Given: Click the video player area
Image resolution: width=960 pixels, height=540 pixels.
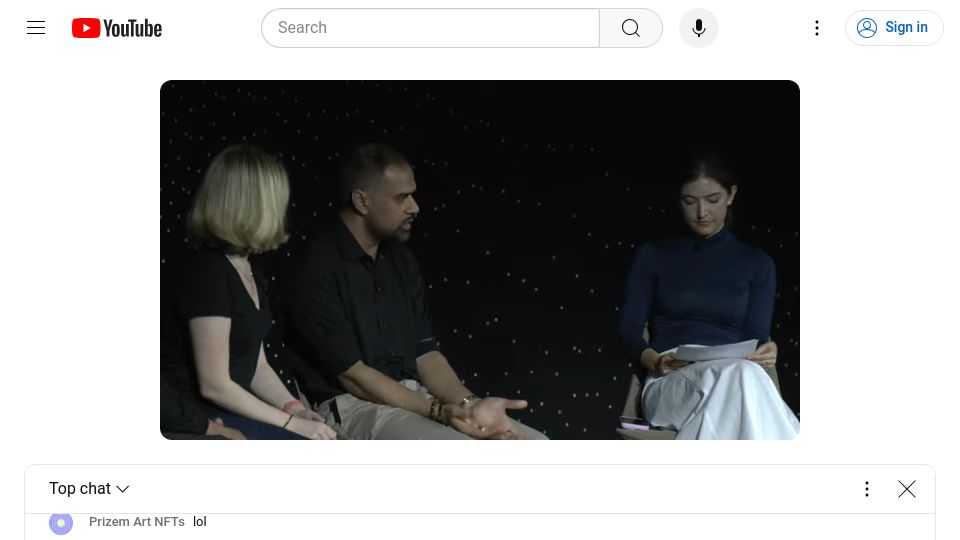Looking at the screenshot, I should (480, 260).
